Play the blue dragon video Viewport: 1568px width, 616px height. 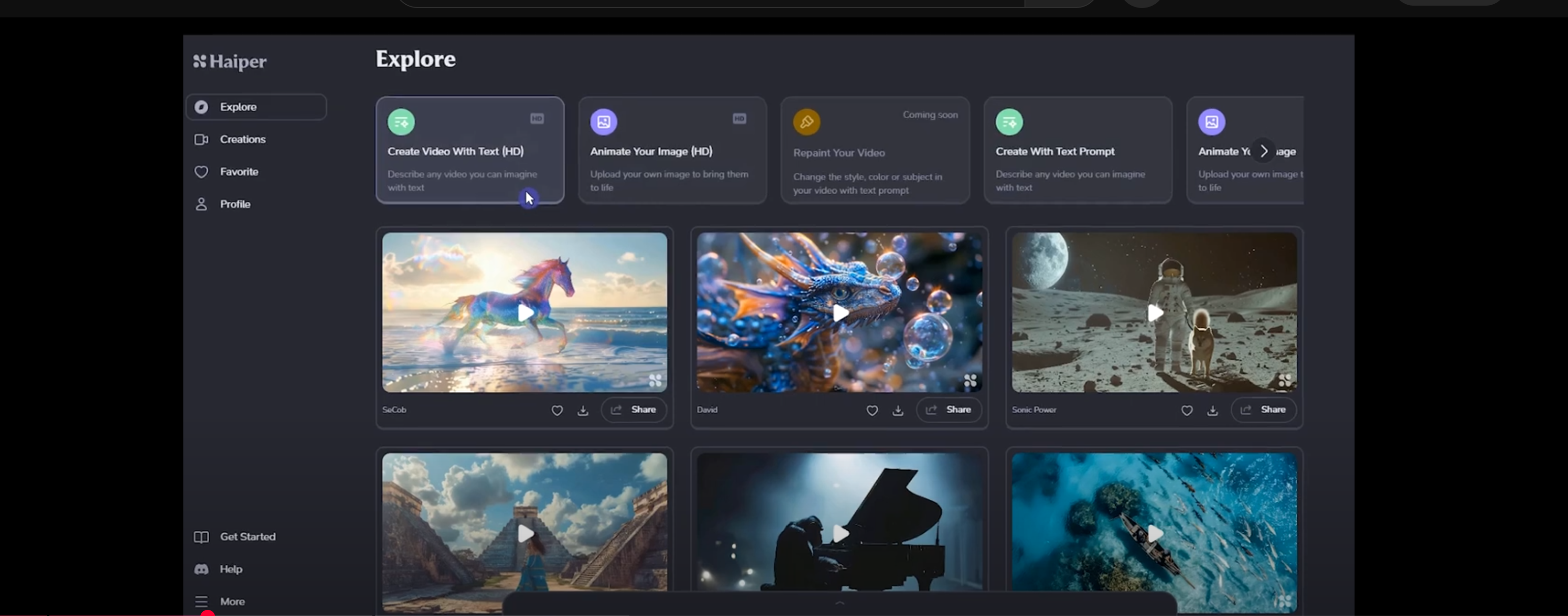tap(839, 313)
